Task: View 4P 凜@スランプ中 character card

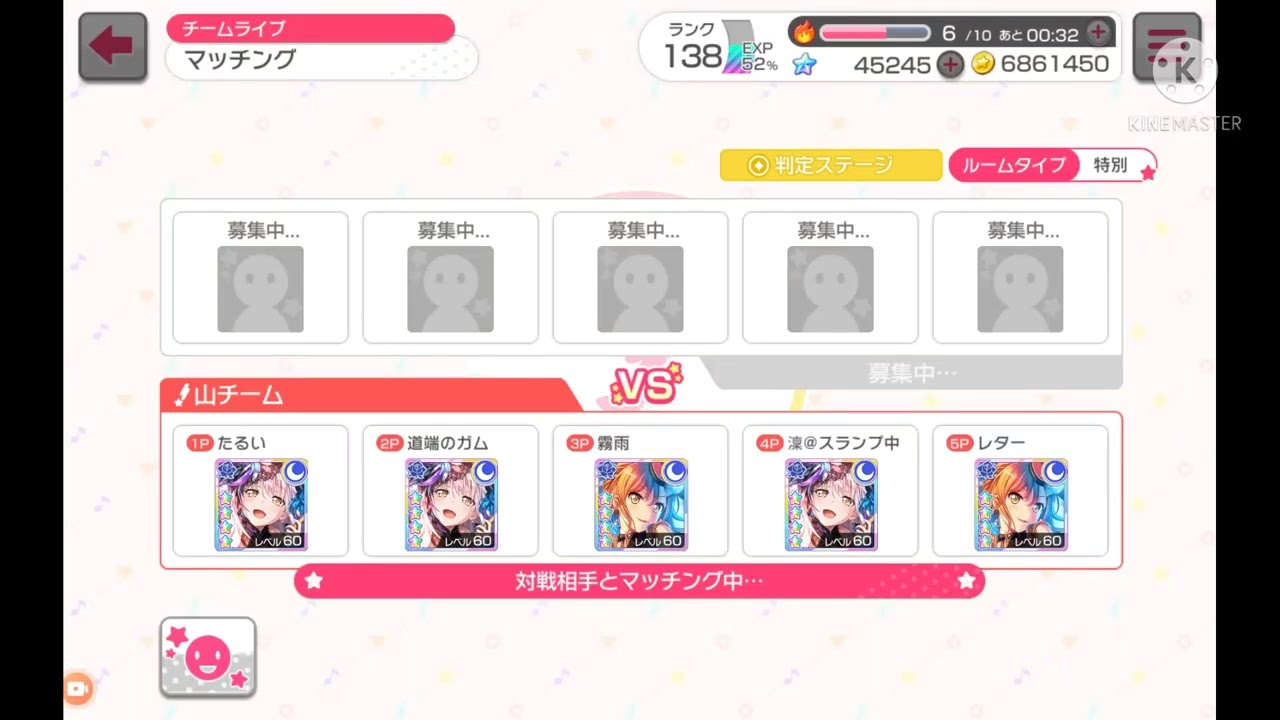Action: [x=831, y=505]
